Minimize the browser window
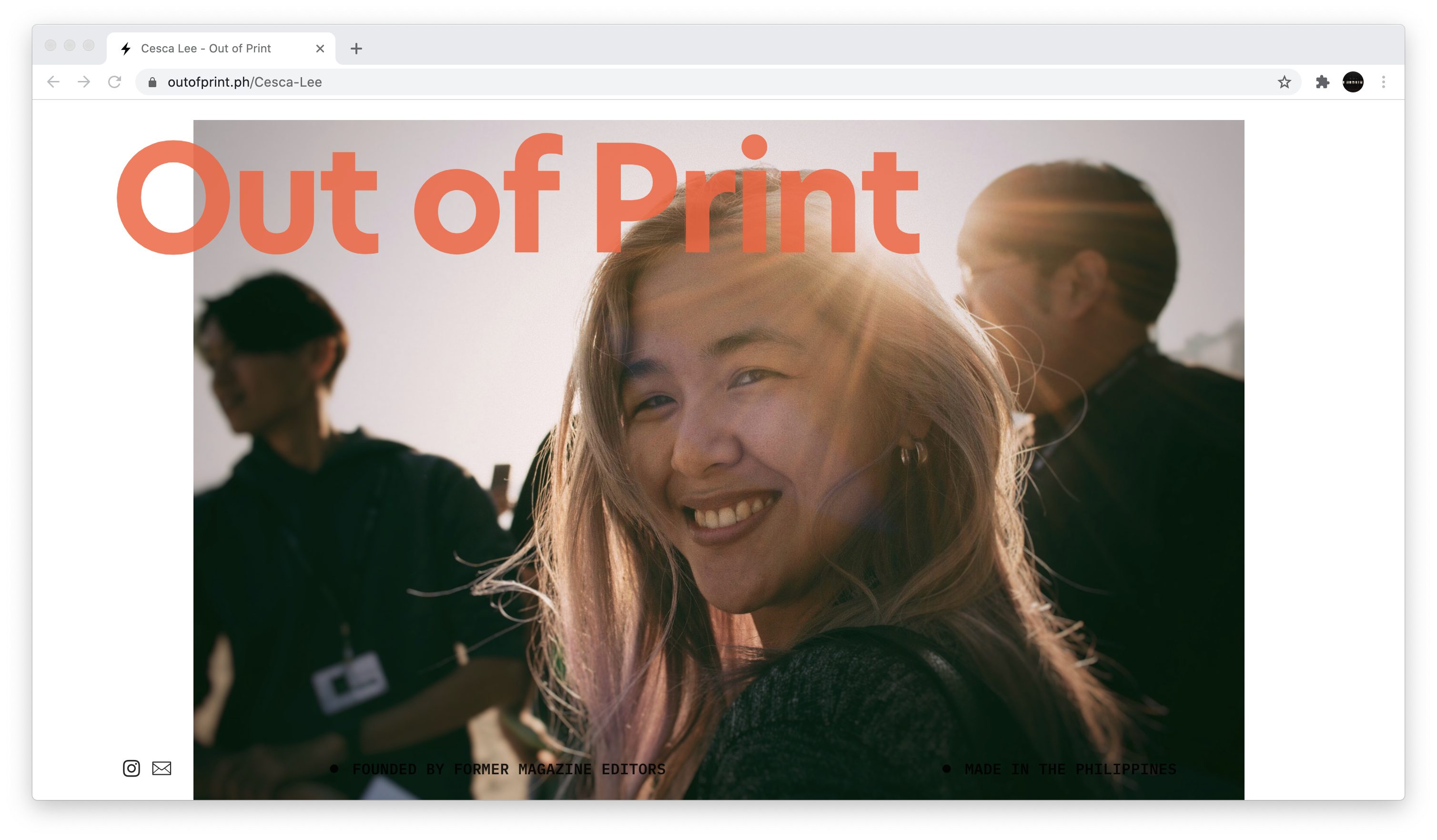This screenshot has height=840, width=1437. pos(70,45)
